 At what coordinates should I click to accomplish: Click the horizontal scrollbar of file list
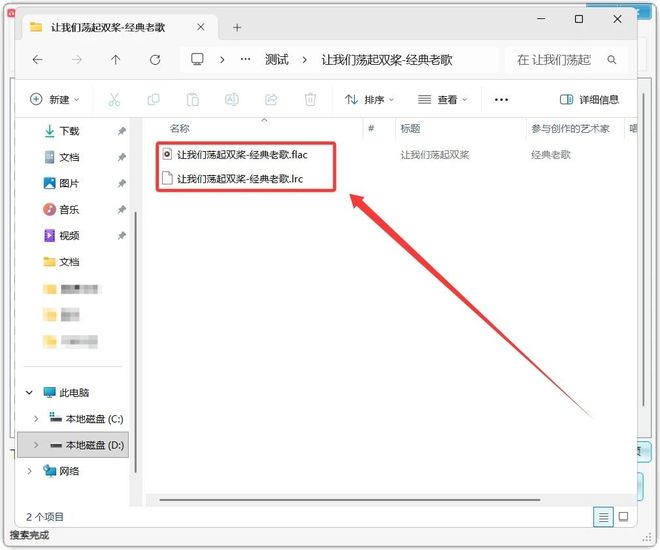(350, 500)
